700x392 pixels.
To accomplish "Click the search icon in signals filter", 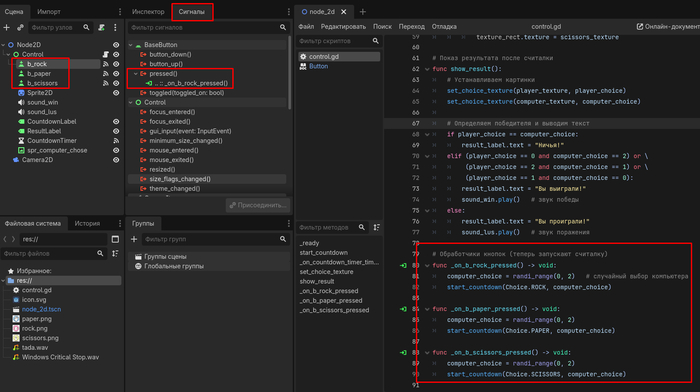I will click(283, 28).
